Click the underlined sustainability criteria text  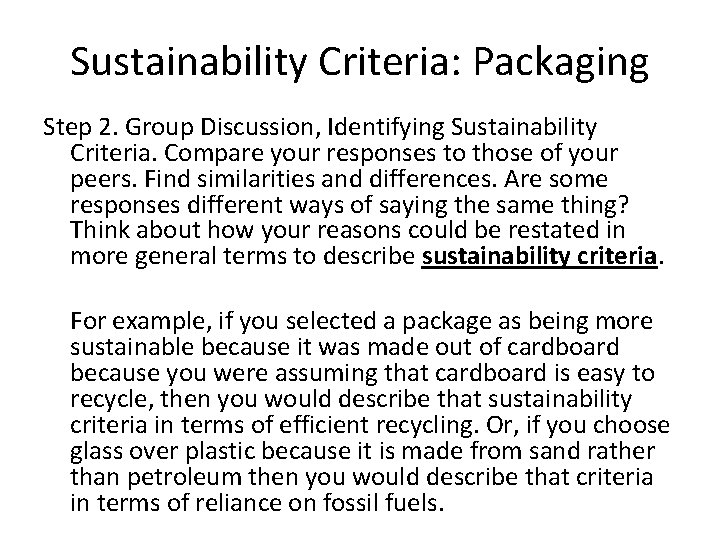click(x=540, y=256)
